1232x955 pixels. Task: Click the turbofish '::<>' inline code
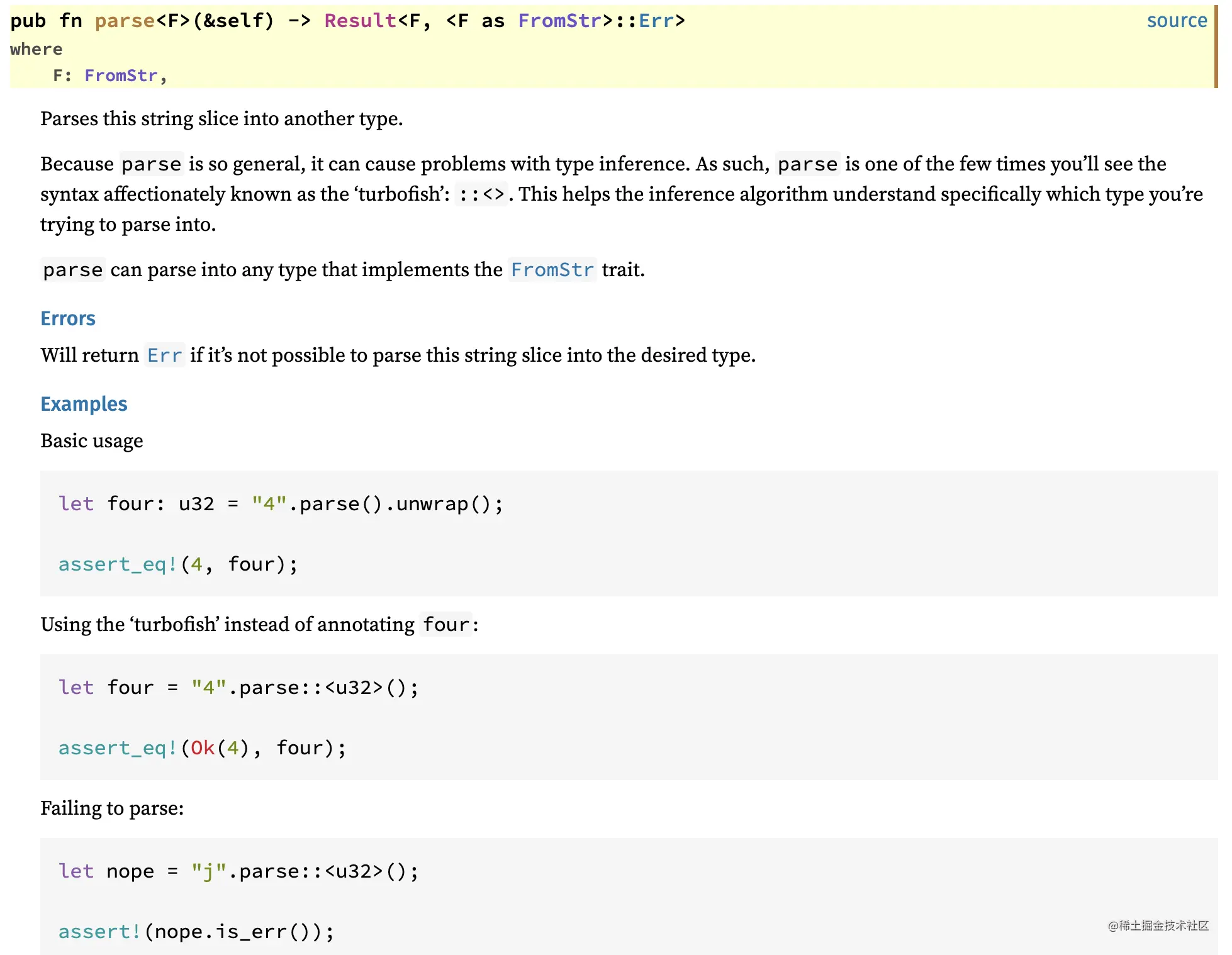coord(481,194)
